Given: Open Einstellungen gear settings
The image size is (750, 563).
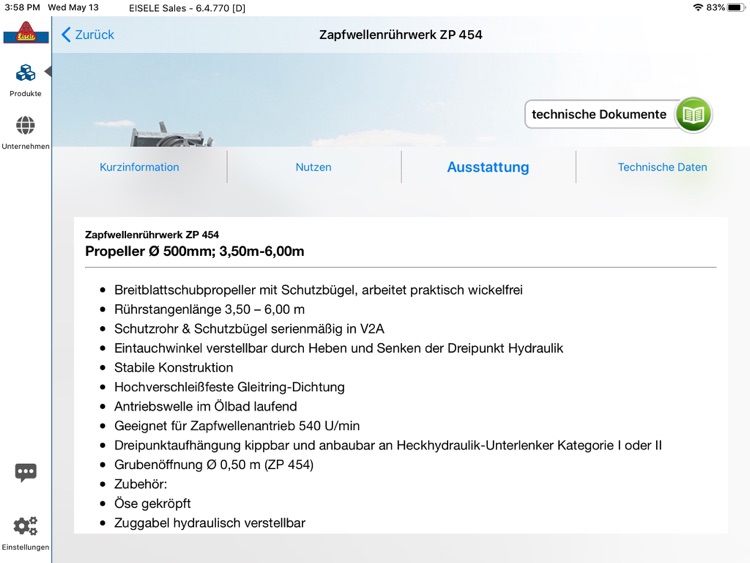Looking at the screenshot, I should (x=25, y=533).
